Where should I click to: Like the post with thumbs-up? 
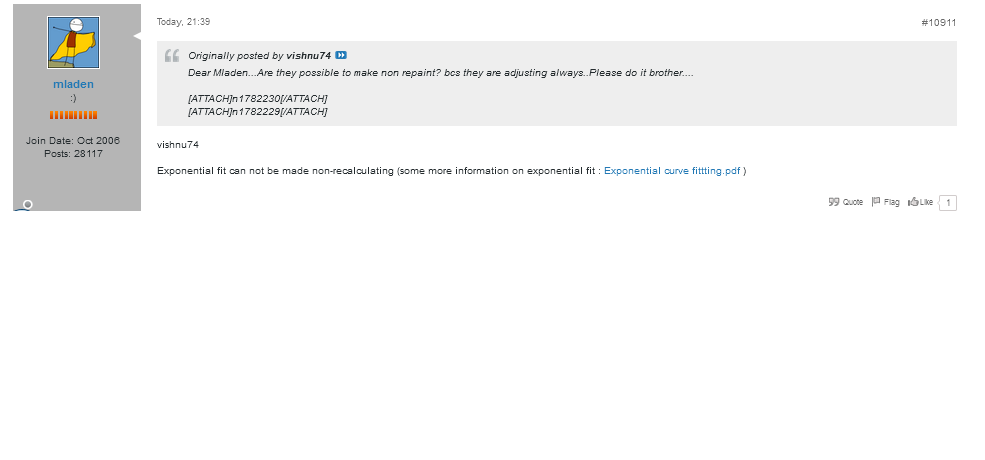click(920, 202)
